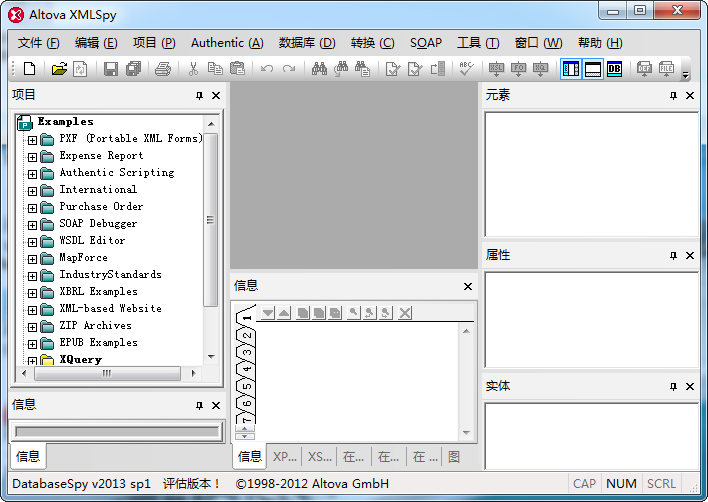
Task: Click the Check well-formedness icon
Action: tap(392, 69)
